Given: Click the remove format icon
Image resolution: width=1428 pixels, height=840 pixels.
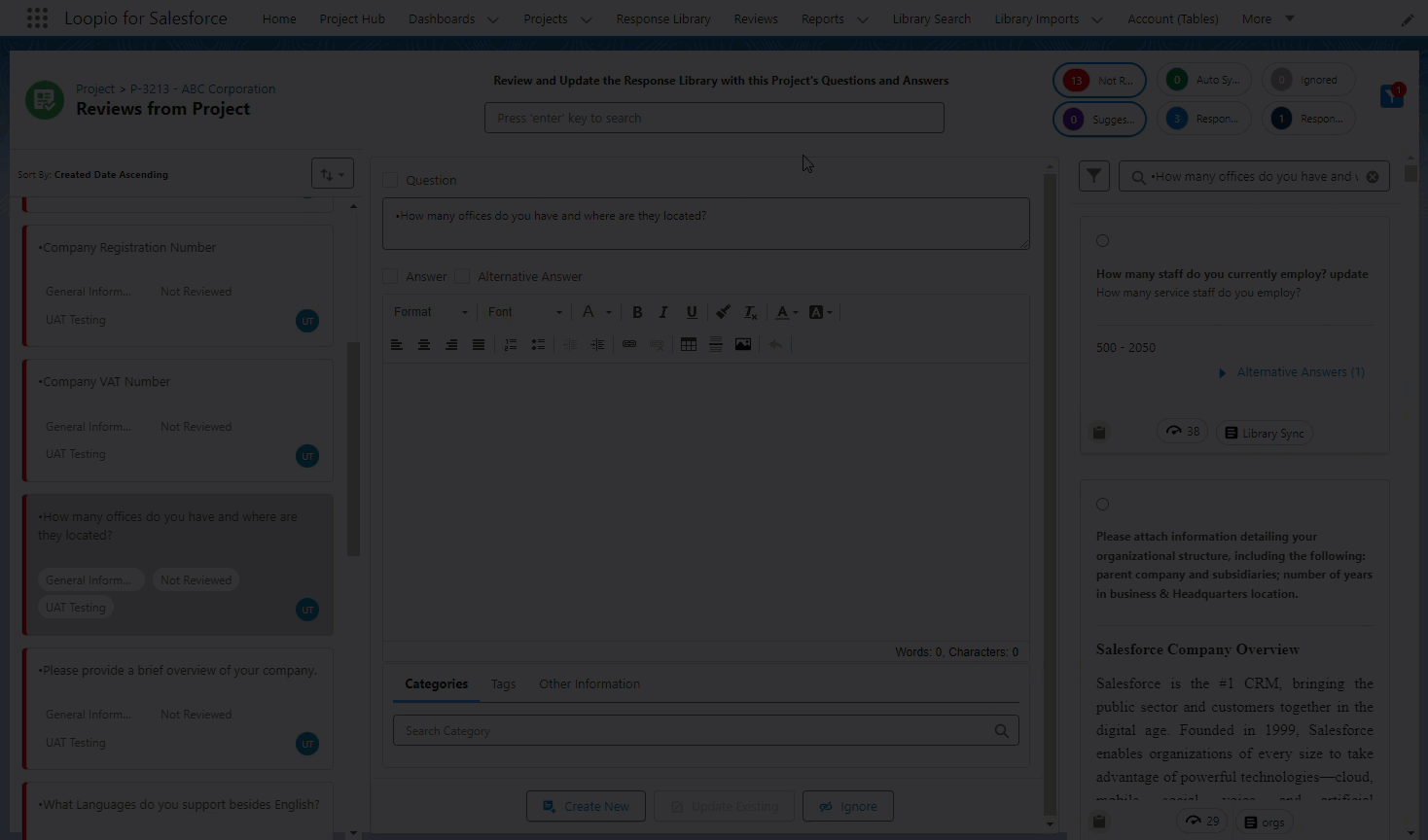Looking at the screenshot, I should (x=750, y=312).
